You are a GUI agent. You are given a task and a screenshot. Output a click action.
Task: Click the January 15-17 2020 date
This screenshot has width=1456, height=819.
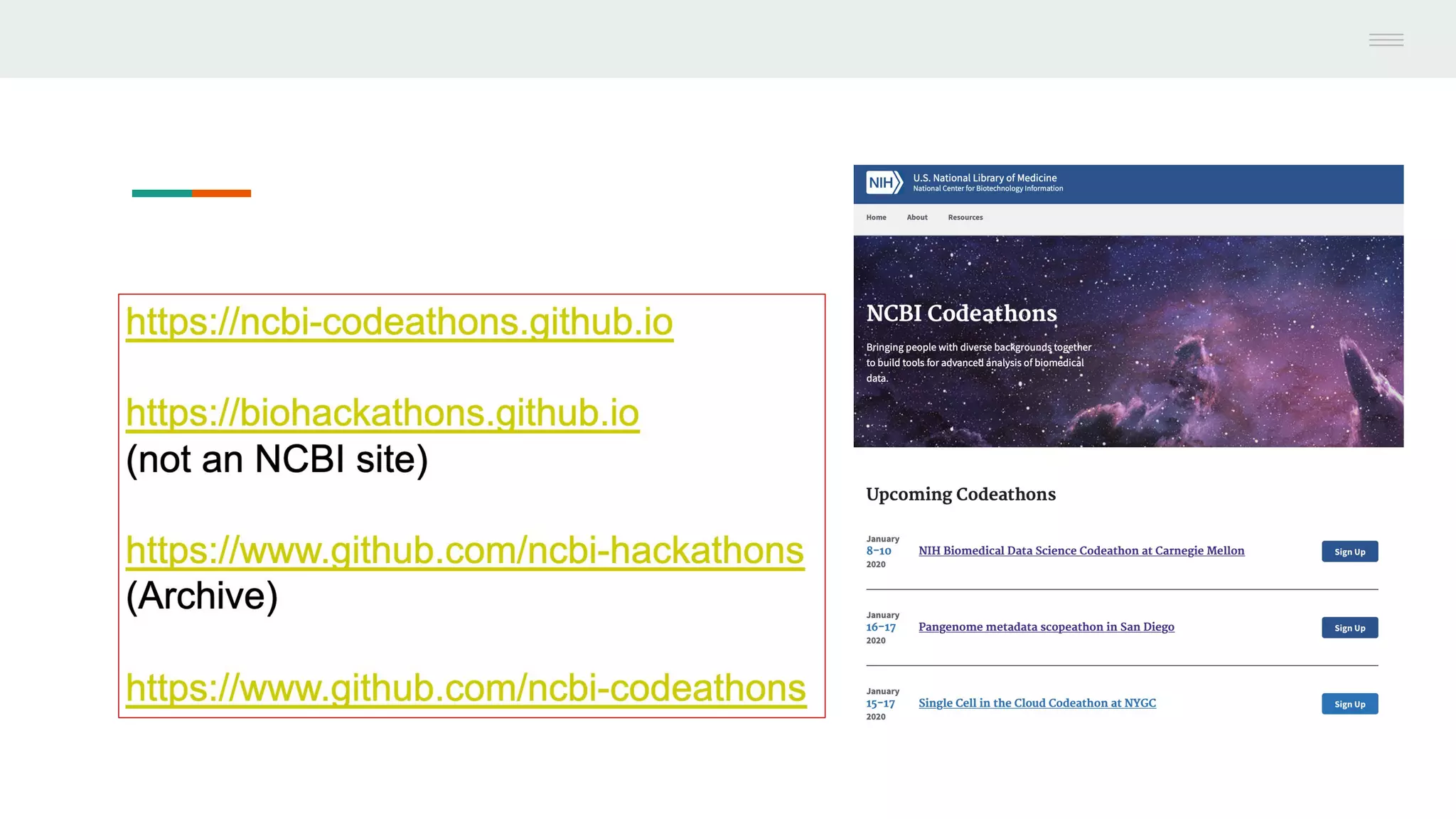tap(882, 704)
